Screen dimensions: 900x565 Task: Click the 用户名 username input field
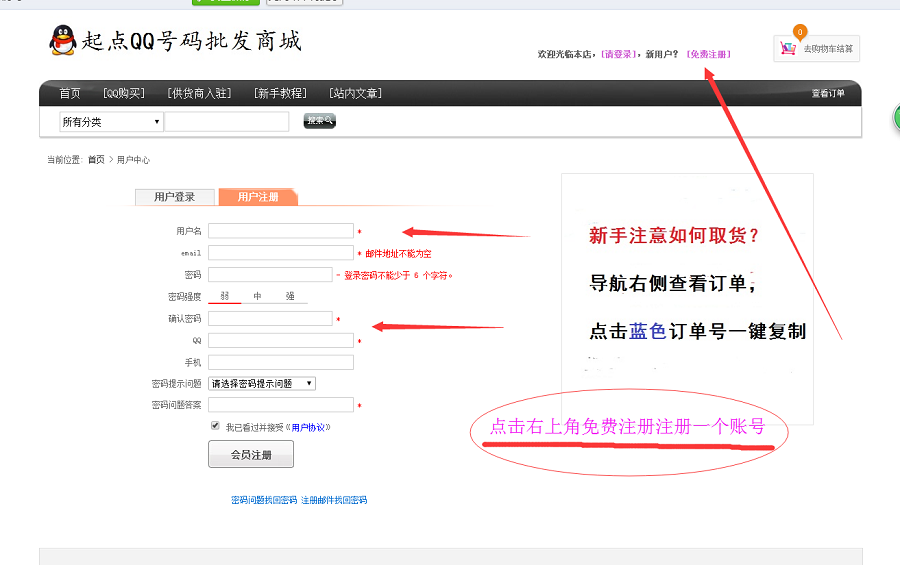281,231
